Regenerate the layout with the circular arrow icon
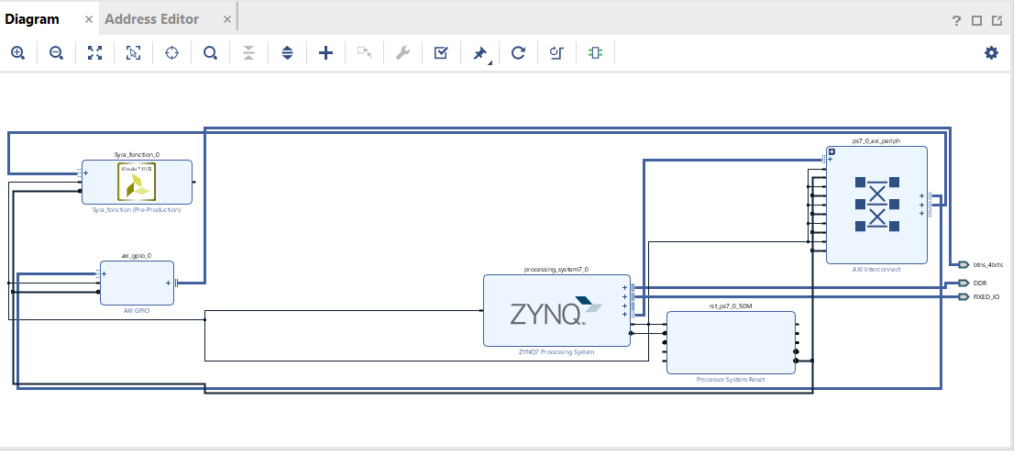Screen dimensions: 1024x456 pos(518,53)
